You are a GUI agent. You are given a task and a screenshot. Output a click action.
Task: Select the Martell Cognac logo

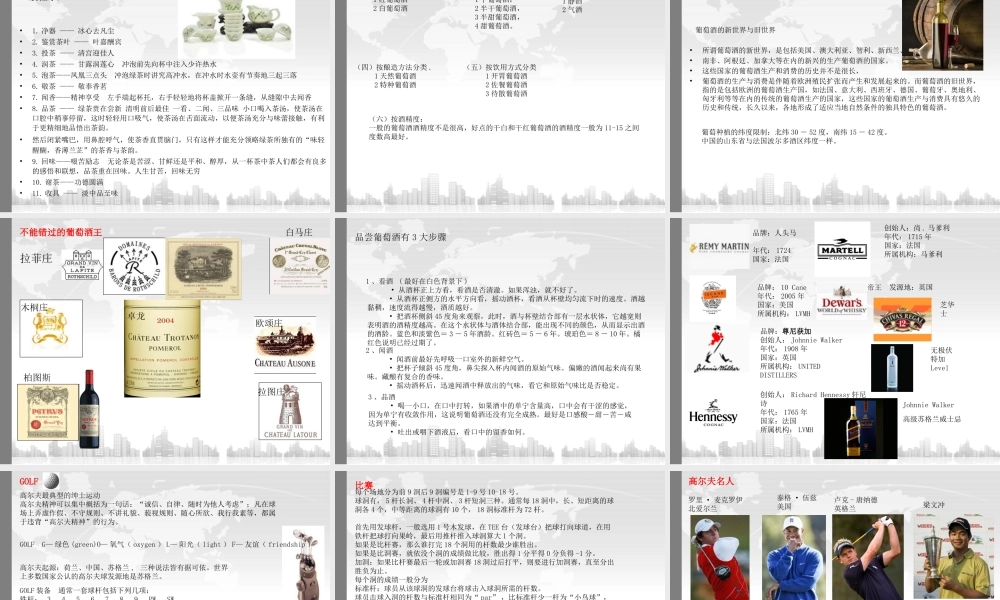pyautogui.click(x=842, y=250)
